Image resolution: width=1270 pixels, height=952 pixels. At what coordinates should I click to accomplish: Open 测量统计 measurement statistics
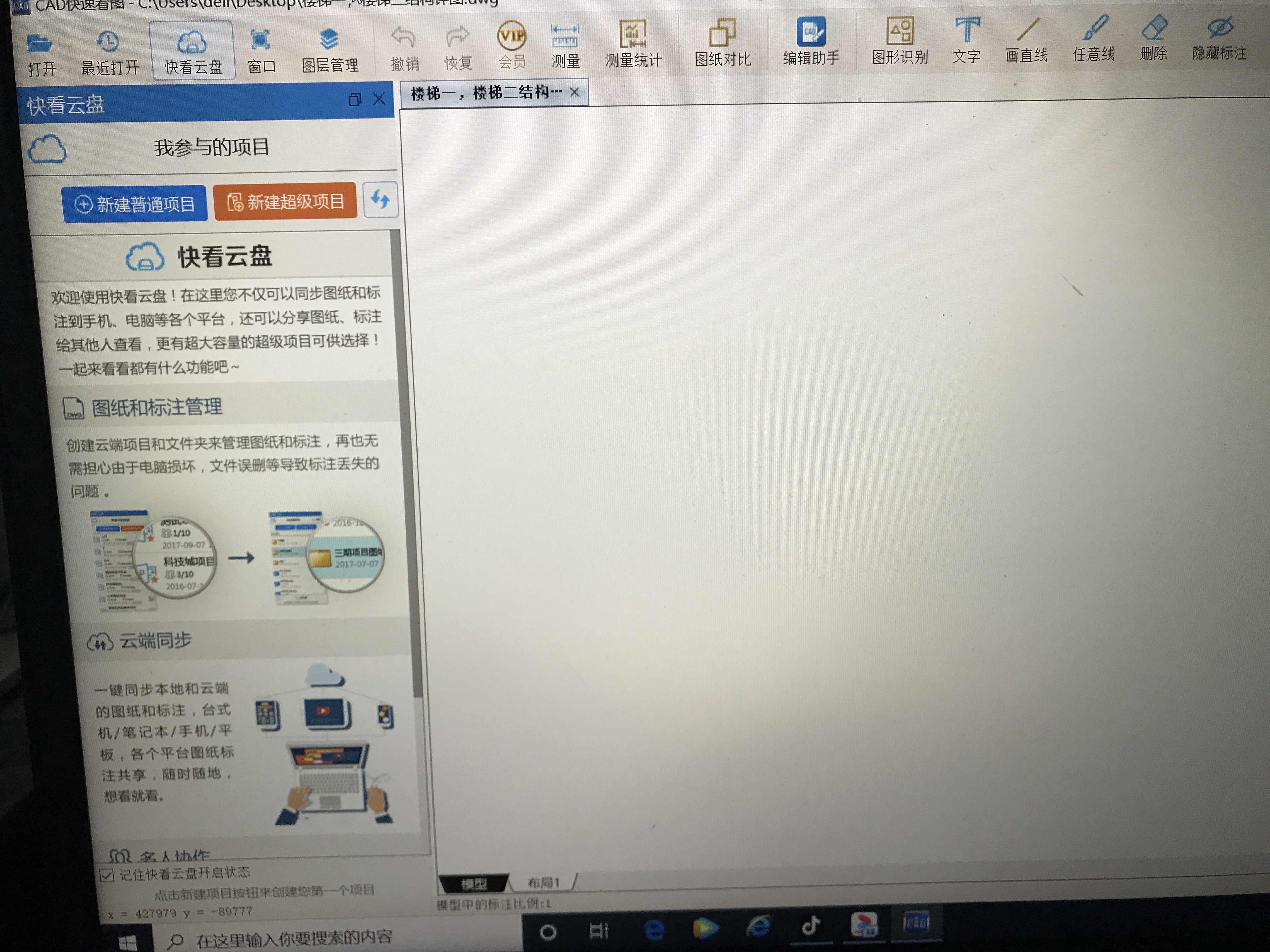pyautogui.click(x=633, y=44)
